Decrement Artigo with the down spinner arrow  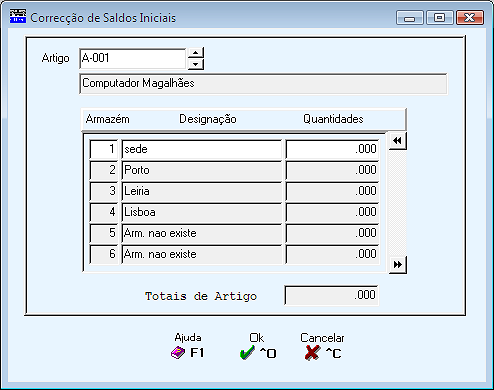(x=196, y=64)
